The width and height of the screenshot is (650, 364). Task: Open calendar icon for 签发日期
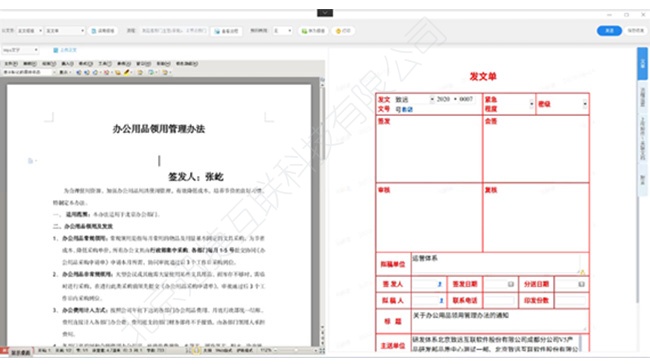(511, 284)
